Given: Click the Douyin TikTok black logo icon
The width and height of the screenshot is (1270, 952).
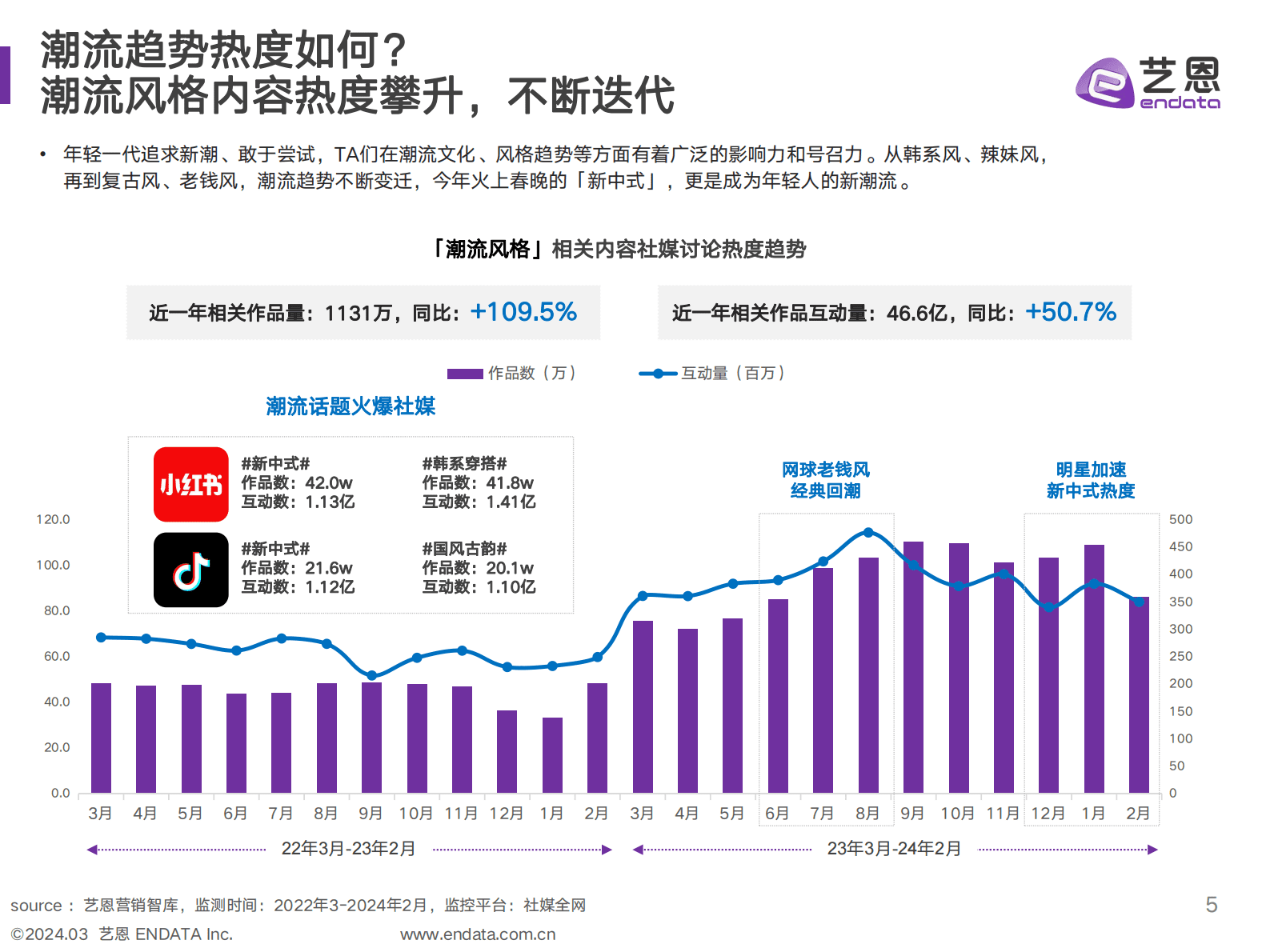Looking at the screenshot, I should tap(191, 570).
